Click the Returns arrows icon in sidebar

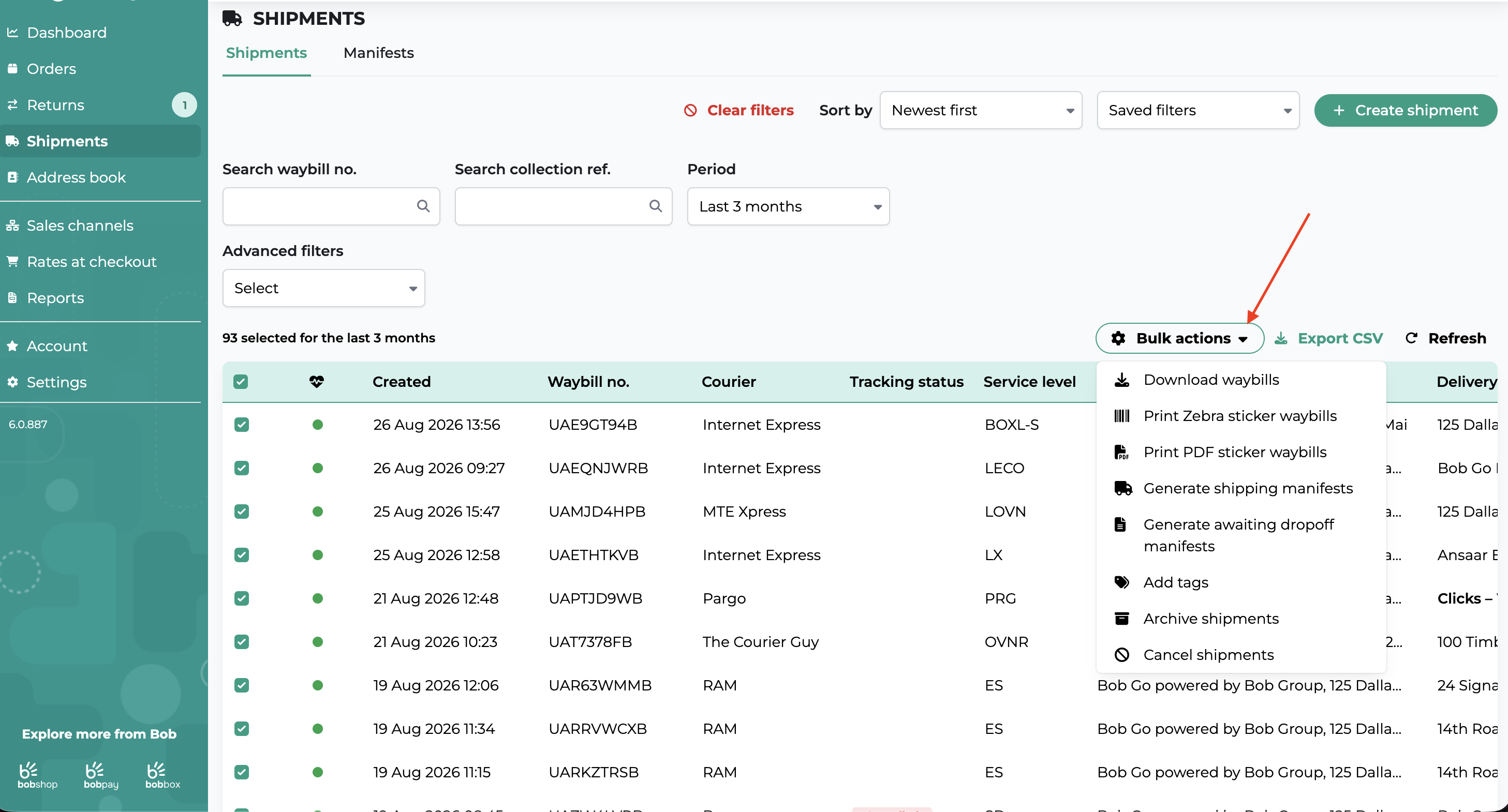pyautogui.click(x=12, y=104)
